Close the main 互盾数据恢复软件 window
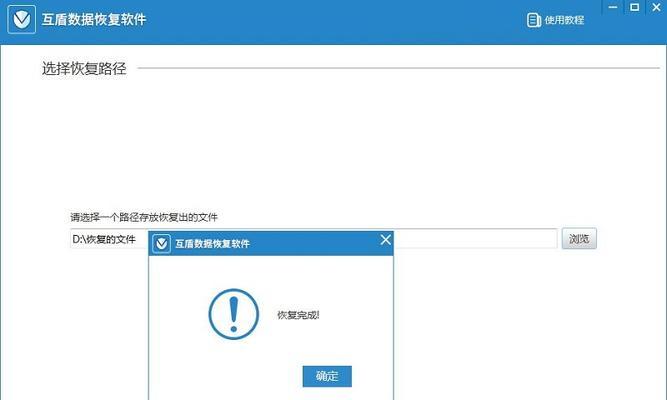667x400 pixels. pyautogui.click(x=656, y=7)
